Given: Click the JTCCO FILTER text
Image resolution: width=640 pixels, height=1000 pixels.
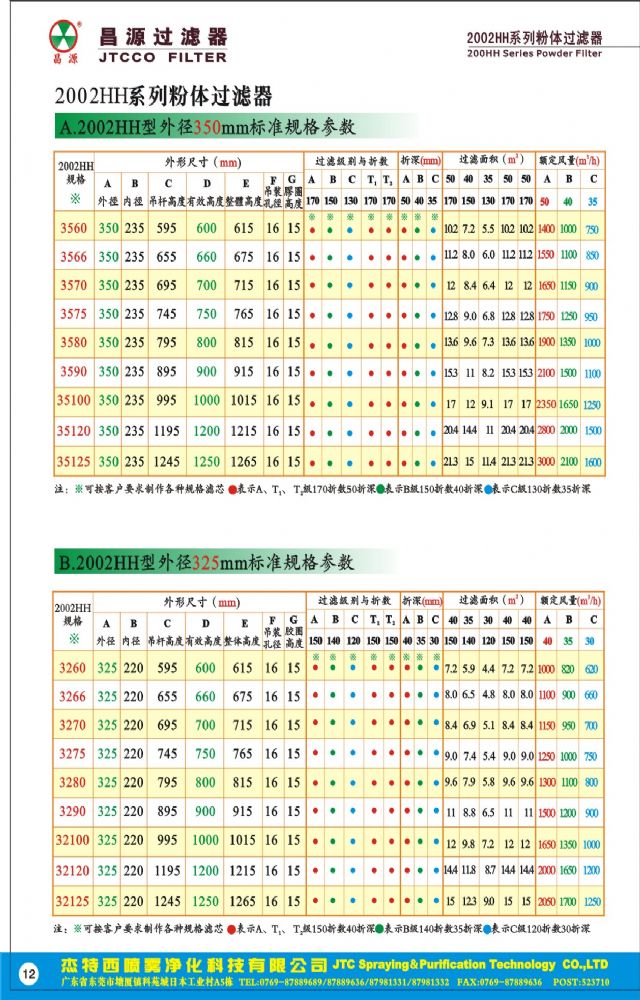Looking at the screenshot, I should (163, 57).
